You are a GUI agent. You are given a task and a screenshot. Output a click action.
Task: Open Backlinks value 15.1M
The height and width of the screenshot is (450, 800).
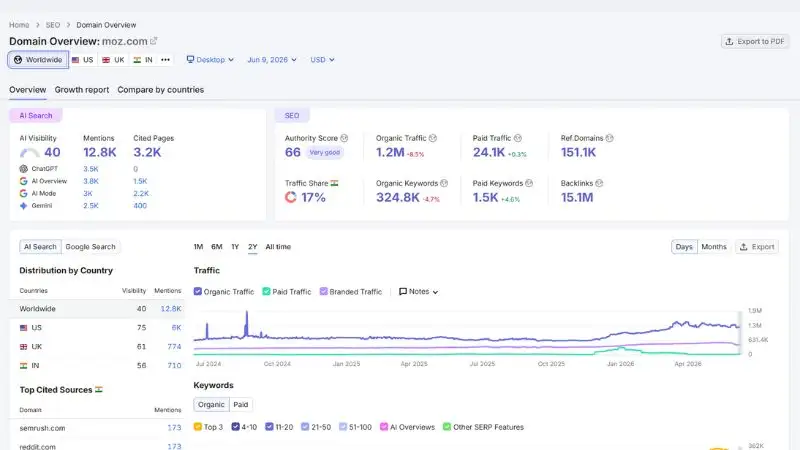tap(577, 197)
